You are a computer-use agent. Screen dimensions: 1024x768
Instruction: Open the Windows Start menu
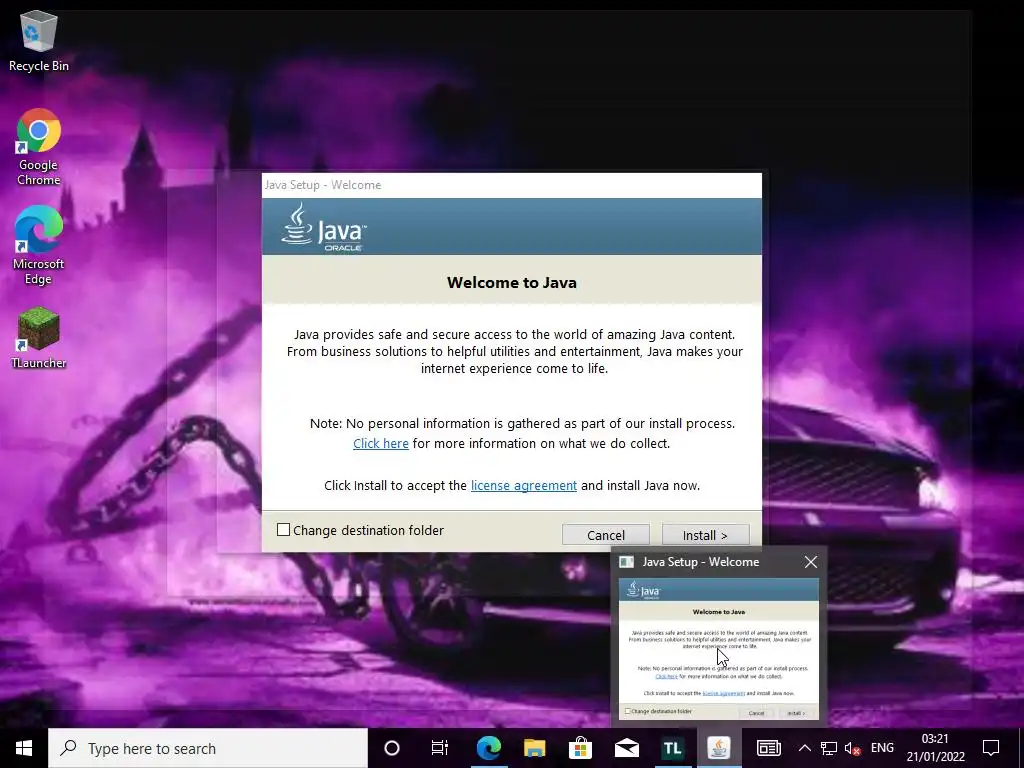pyautogui.click(x=24, y=748)
